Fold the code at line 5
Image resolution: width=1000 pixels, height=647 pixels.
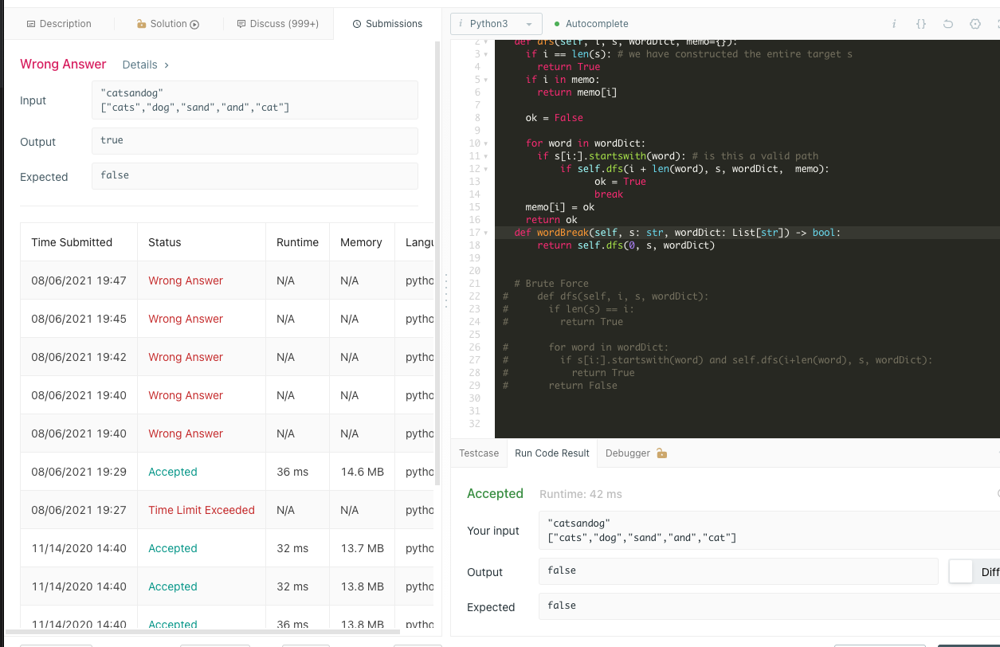point(486,80)
